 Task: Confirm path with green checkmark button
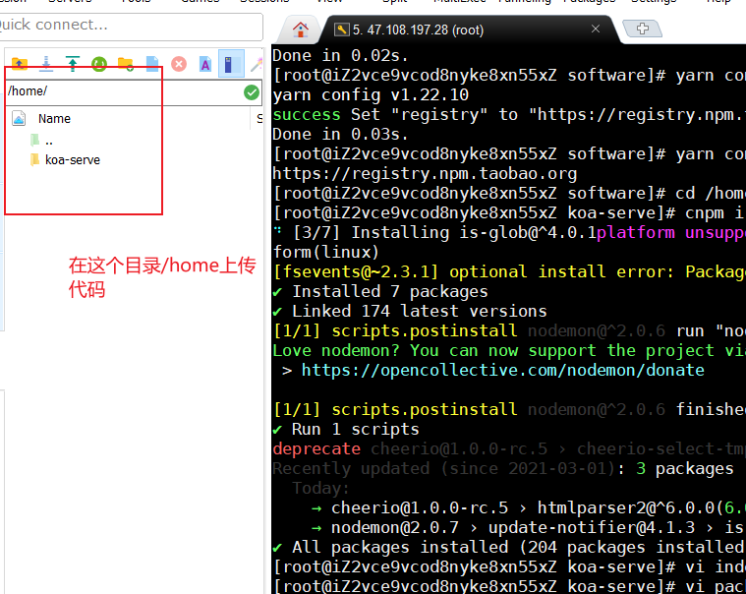point(251,92)
